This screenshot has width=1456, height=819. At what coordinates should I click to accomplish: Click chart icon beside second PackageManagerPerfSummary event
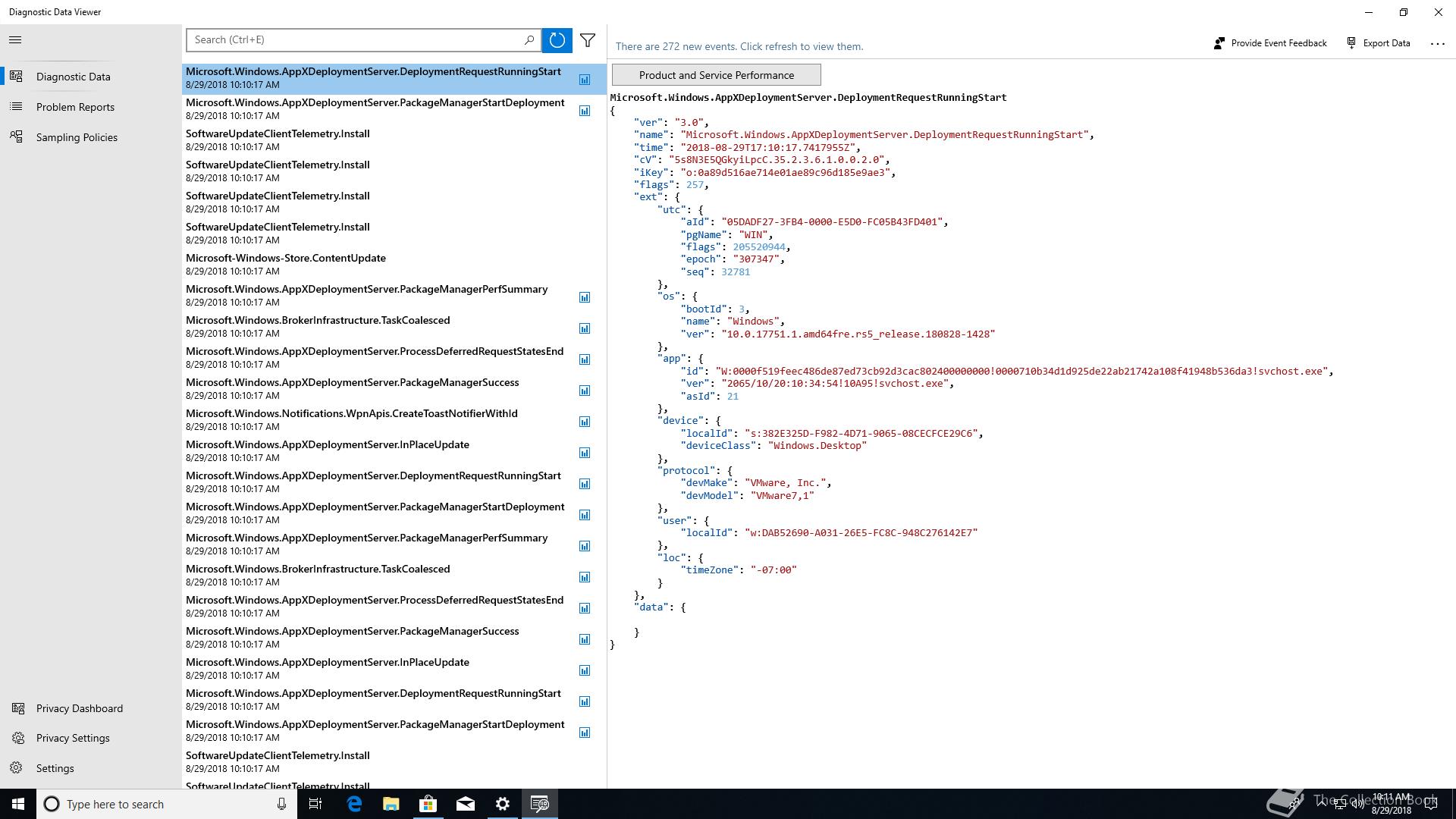click(x=585, y=546)
